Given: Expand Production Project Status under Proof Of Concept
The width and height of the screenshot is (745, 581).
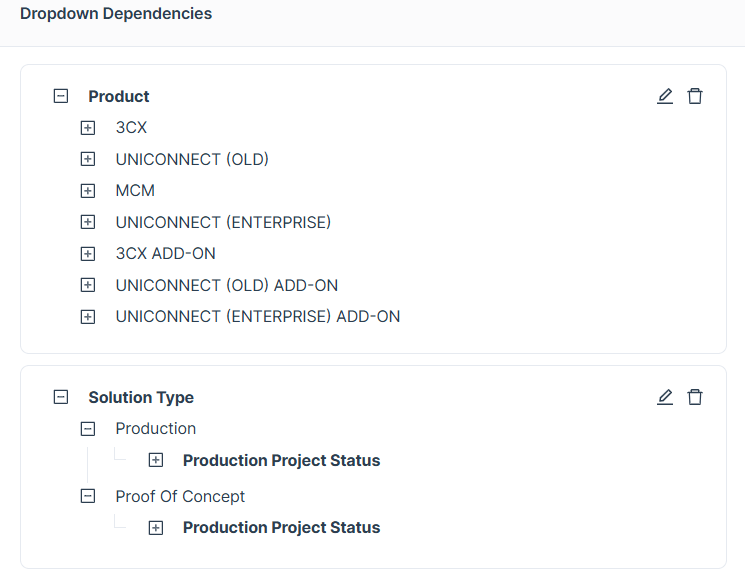Looking at the screenshot, I should tap(155, 527).
